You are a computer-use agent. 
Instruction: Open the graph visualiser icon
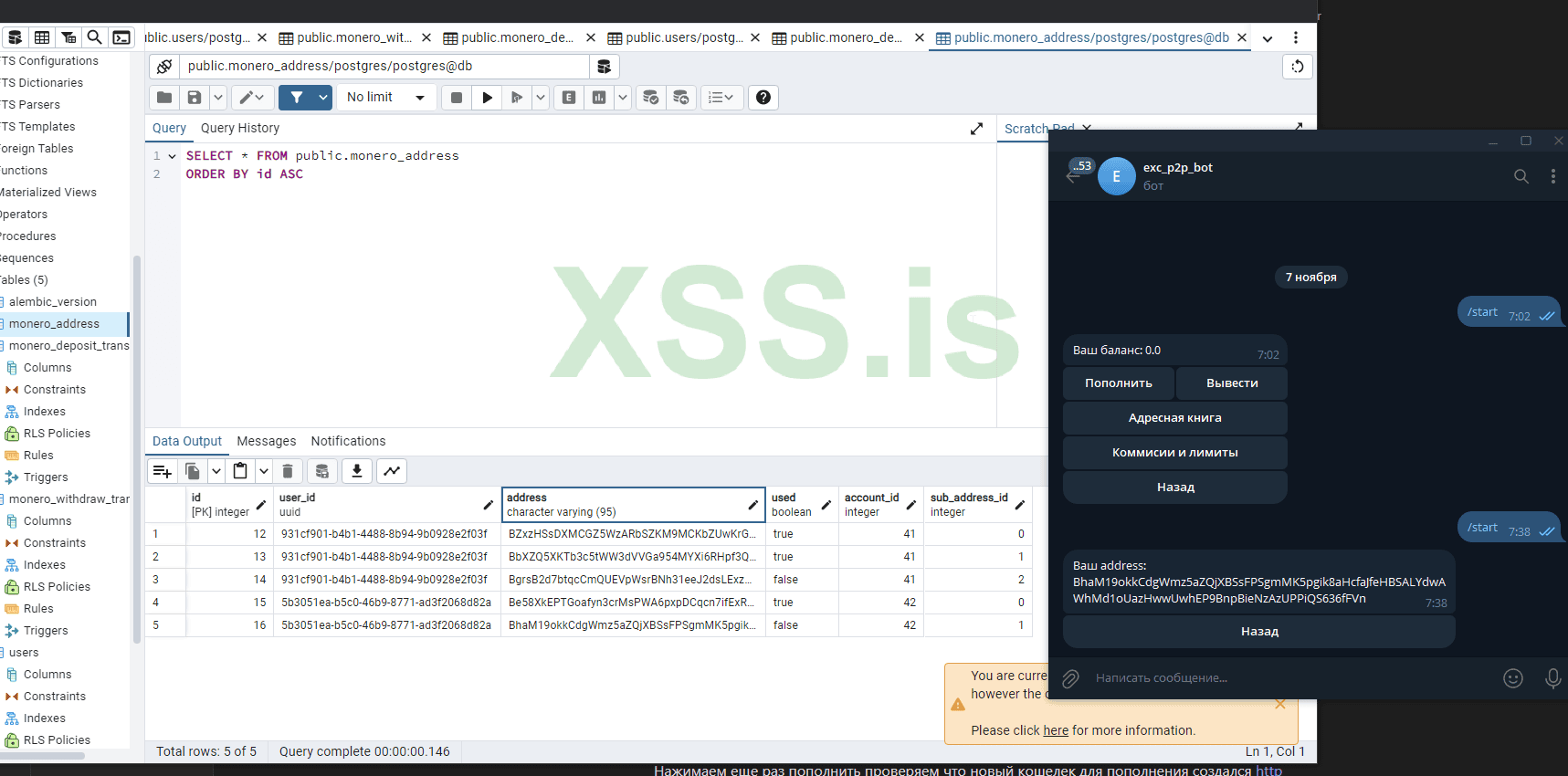[392, 471]
